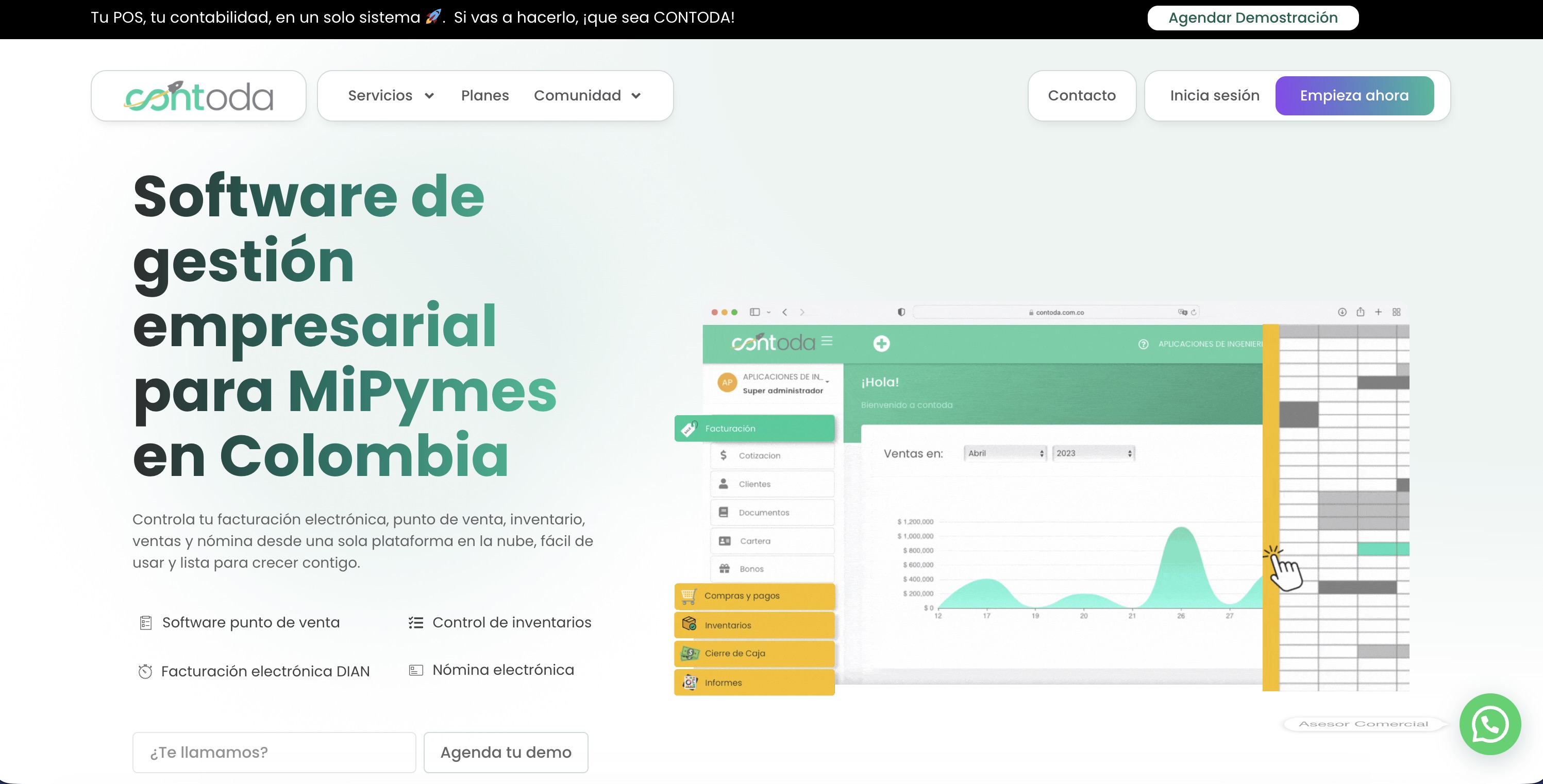This screenshot has width=1543, height=784.
Task: Open Compras y pagos in the mockup sidebar
Action: [x=754, y=596]
